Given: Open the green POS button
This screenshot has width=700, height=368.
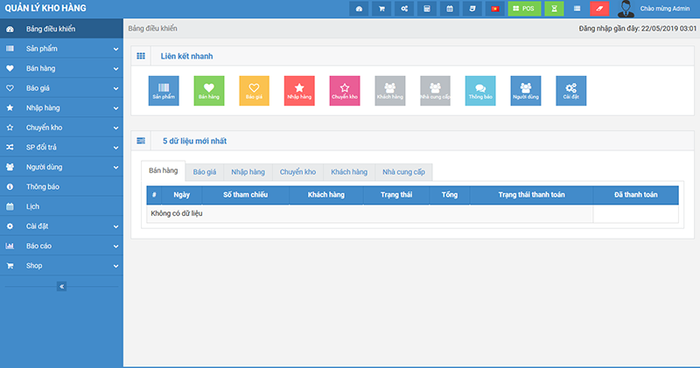Looking at the screenshot, I should tap(524, 8).
